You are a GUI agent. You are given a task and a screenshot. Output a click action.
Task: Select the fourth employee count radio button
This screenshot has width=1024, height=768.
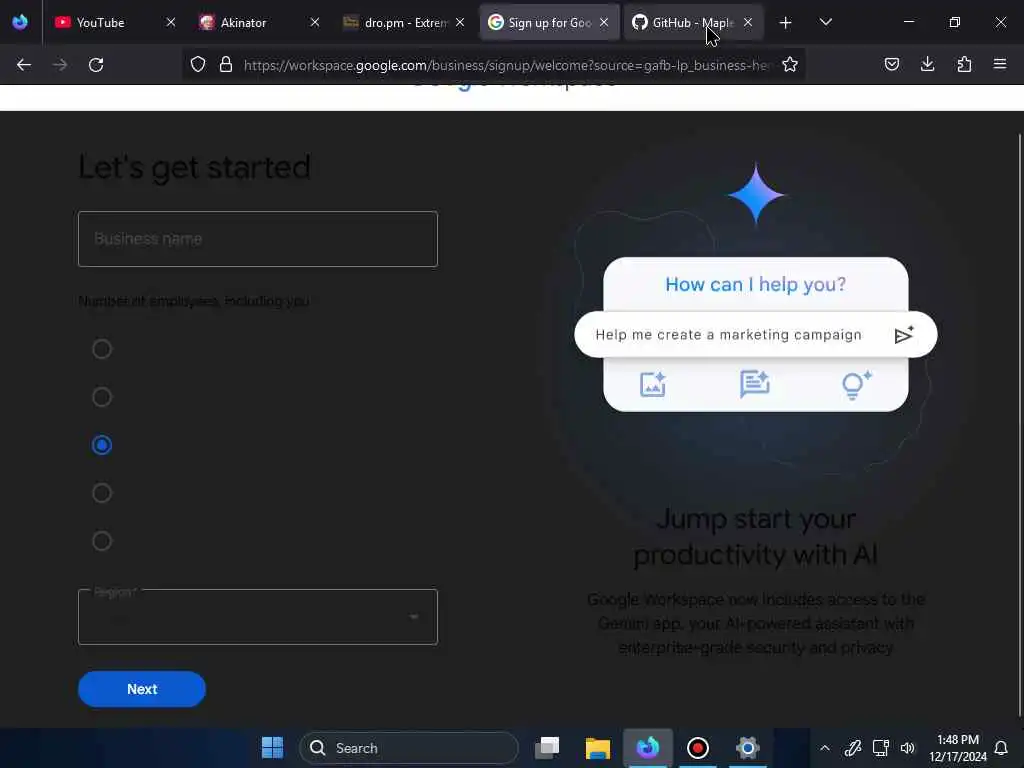pyautogui.click(x=102, y=493)
